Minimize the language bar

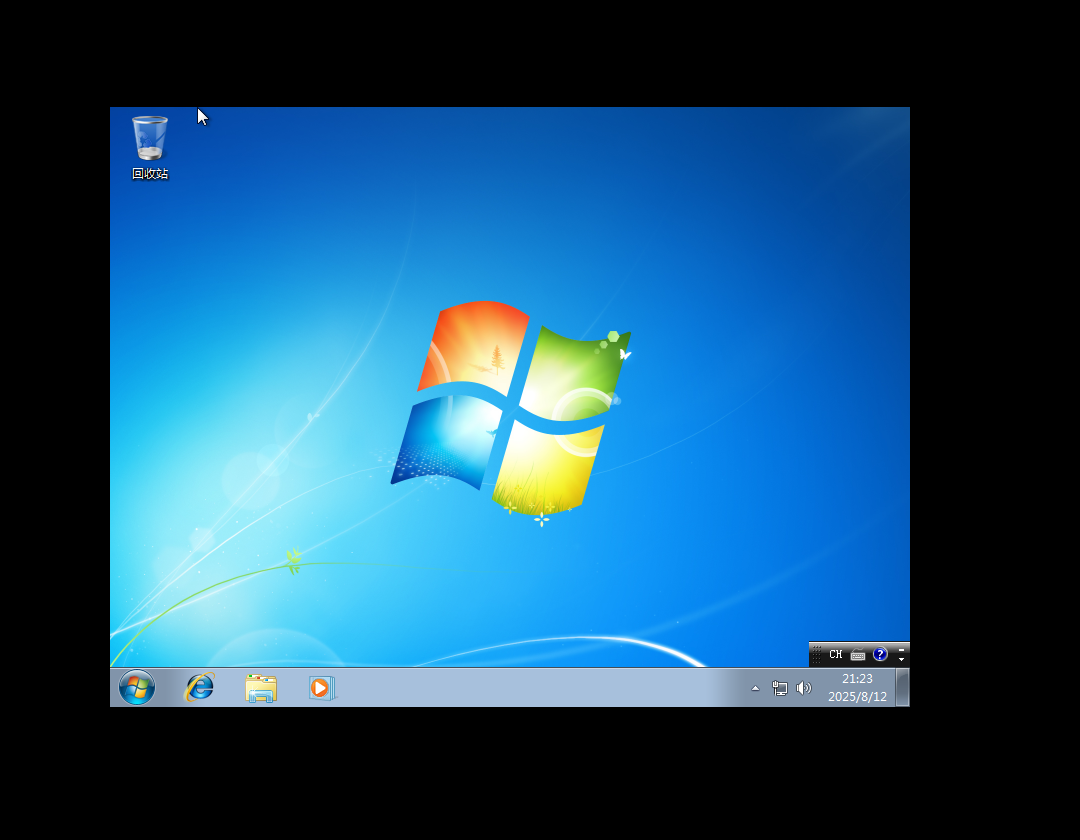pos(901,650)
